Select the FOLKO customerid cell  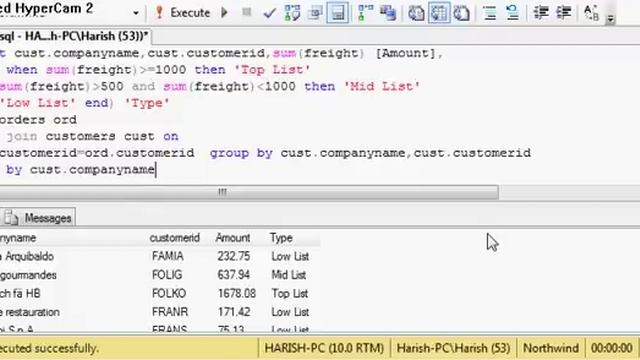tap(169, 293)
